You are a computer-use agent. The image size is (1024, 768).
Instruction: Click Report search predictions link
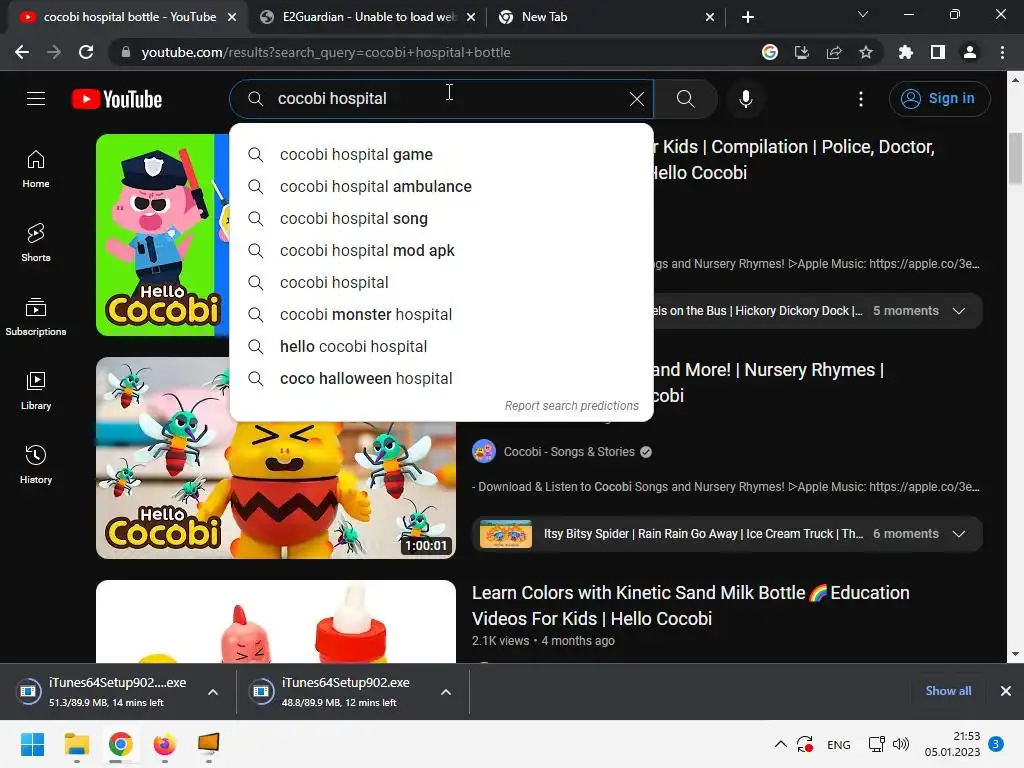571,406
